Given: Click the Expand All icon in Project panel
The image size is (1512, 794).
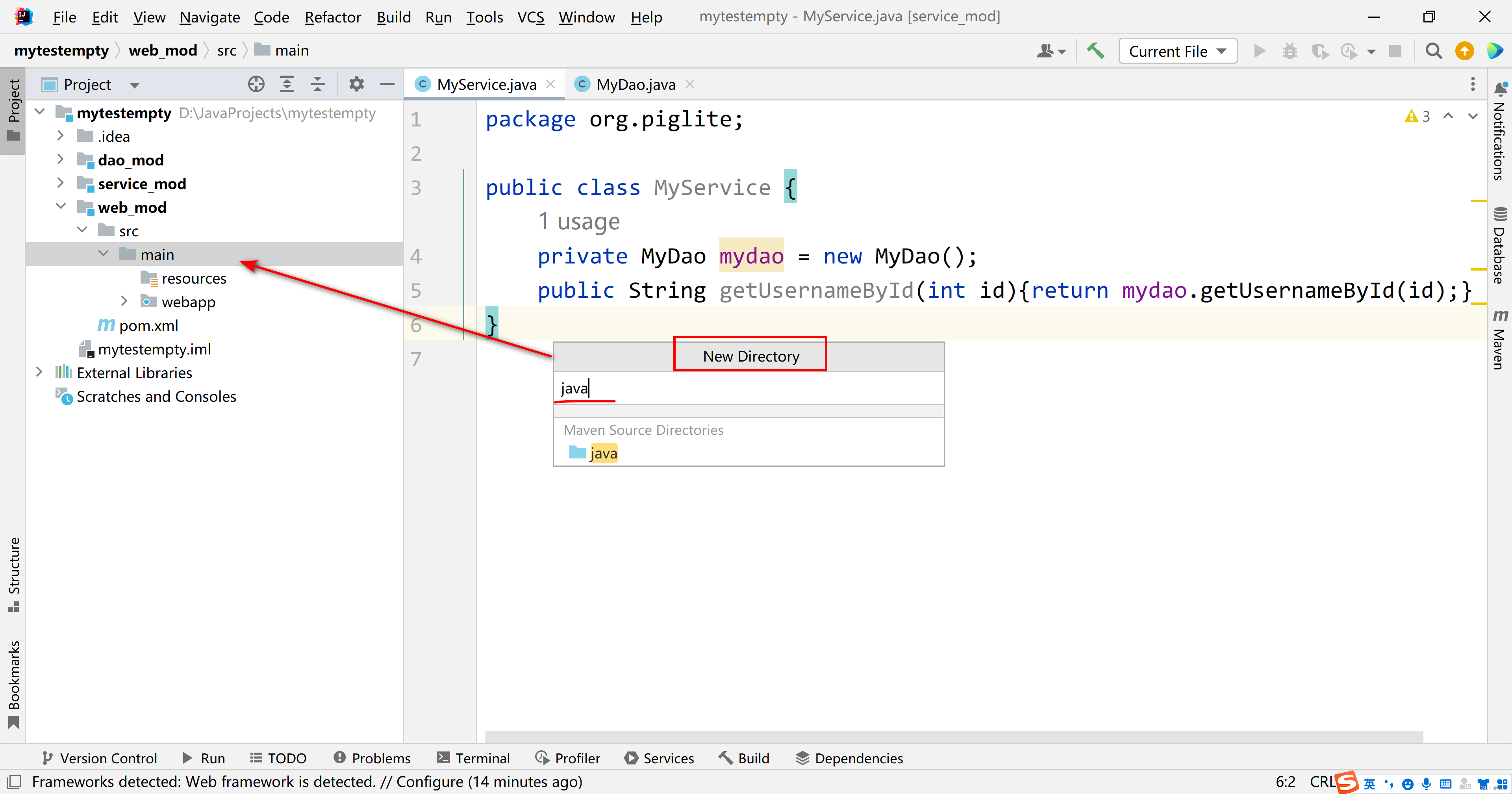Looking at the screenshot, I should click(287, 85).
